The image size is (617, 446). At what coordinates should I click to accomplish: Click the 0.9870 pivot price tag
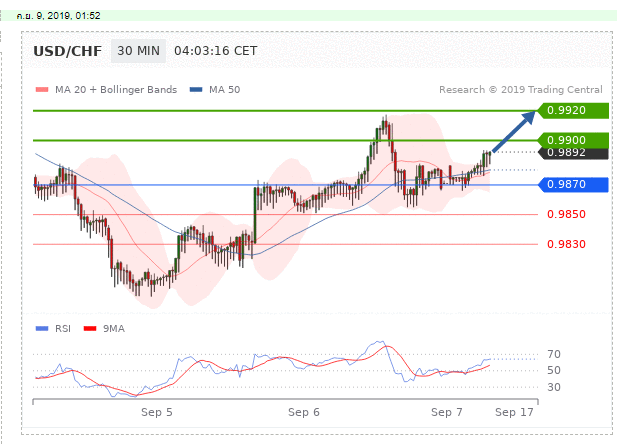[x=573, y=184]
